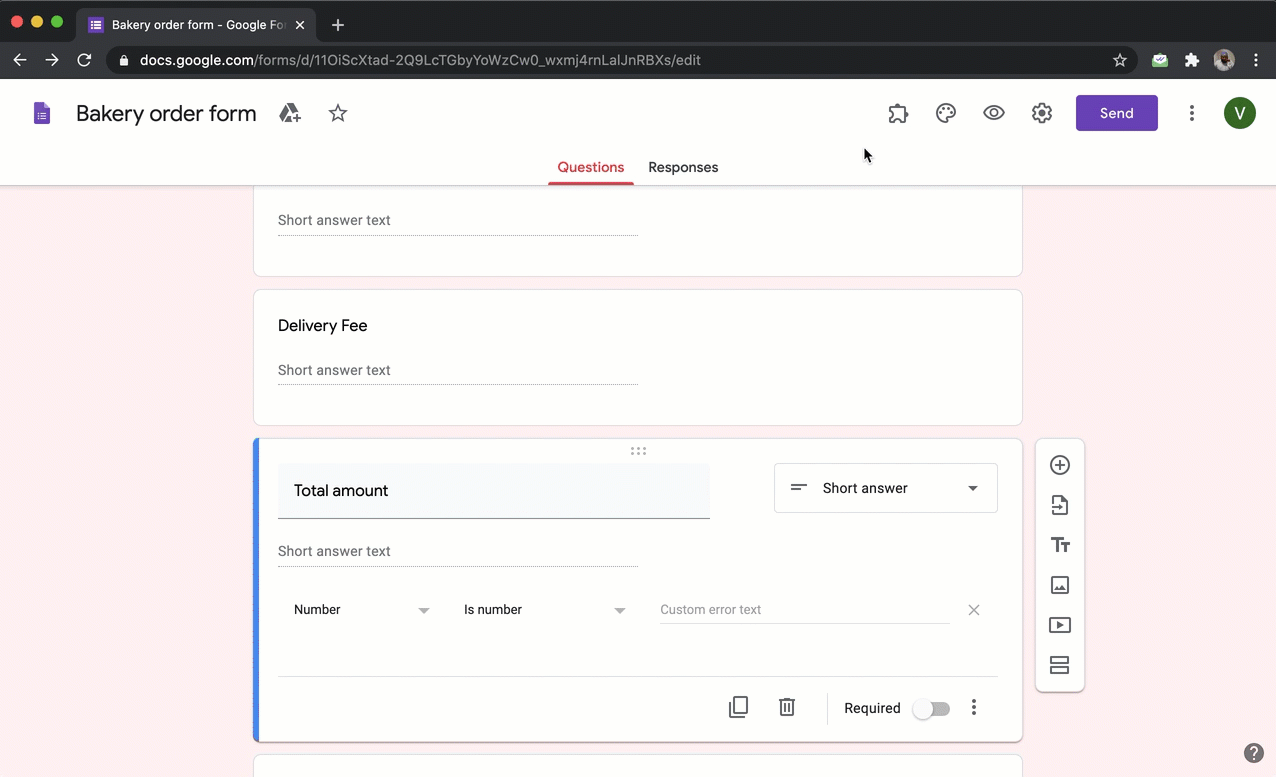This screenshot has width=1276, height=777.
Task: Add a new section to the form
Action: click(x=1059, y=665)
